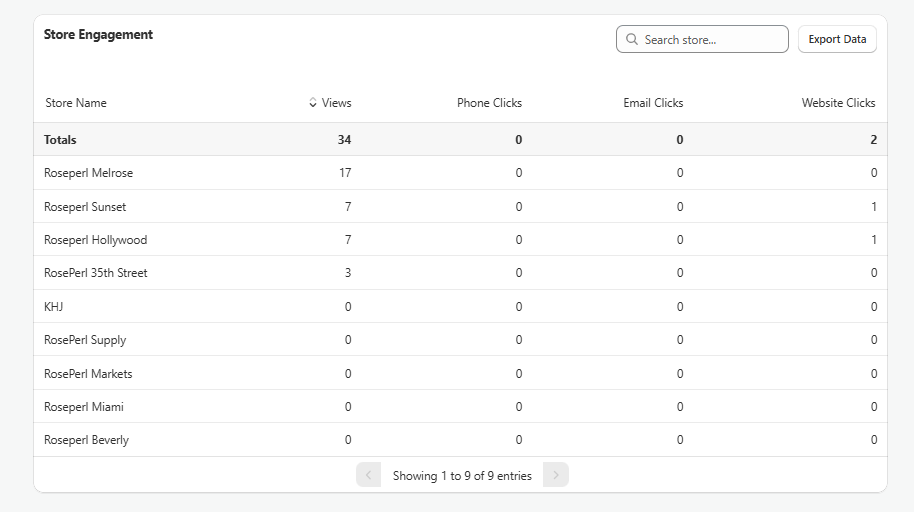This screenshot has height=512, width=914.
Task: Click the Roseperl Beverly store name
Action: [x=86, y=440]
